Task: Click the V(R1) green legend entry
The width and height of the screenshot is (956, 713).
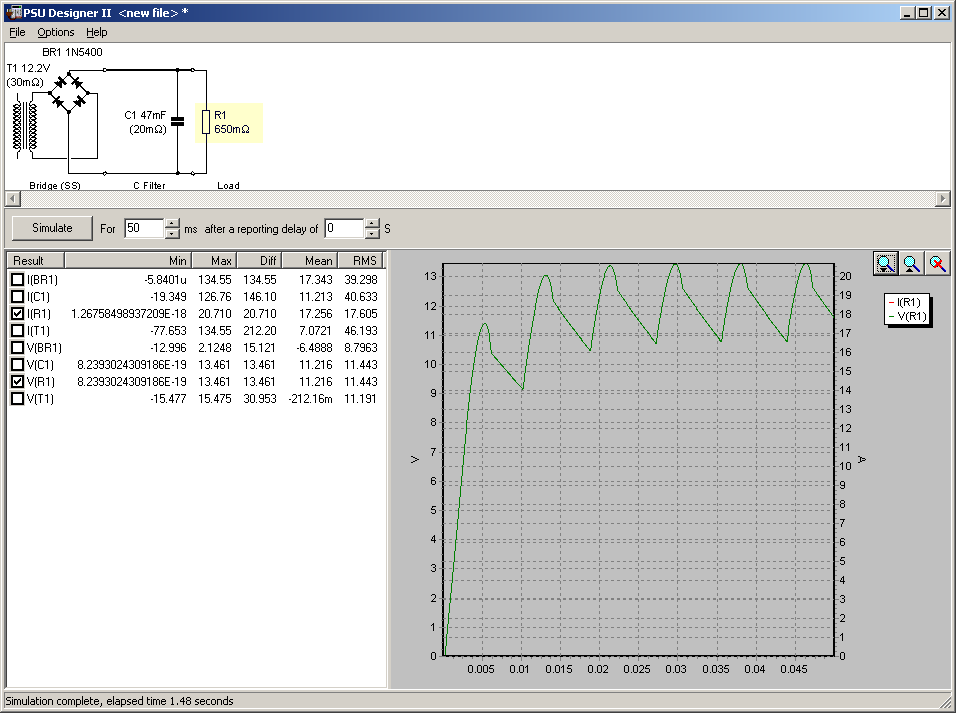Action: pos(907,316)
